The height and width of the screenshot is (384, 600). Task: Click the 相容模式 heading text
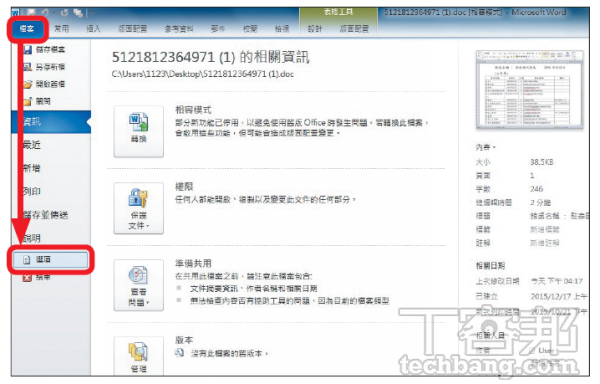[x=193, y=110]
